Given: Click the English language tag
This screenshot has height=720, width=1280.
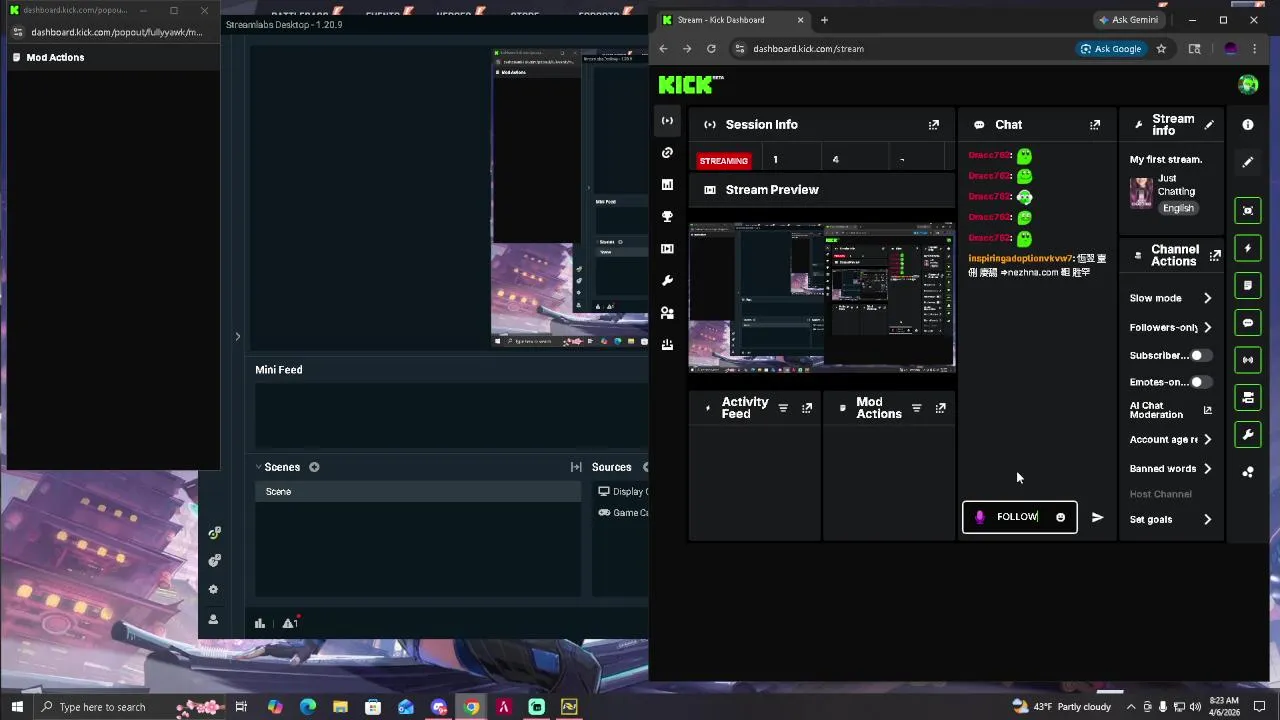Looking at the screenshot, I should [1178, 208].
